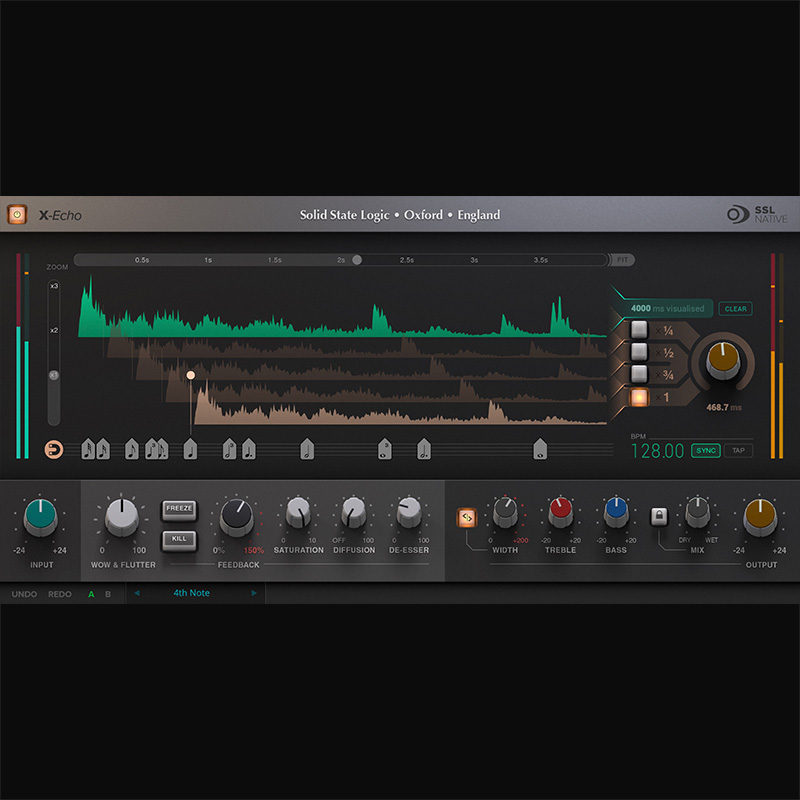Screen dimensions: 800x800
Task: Select the dotted quarter note delay marker
Action: click(x=248, y=449)
